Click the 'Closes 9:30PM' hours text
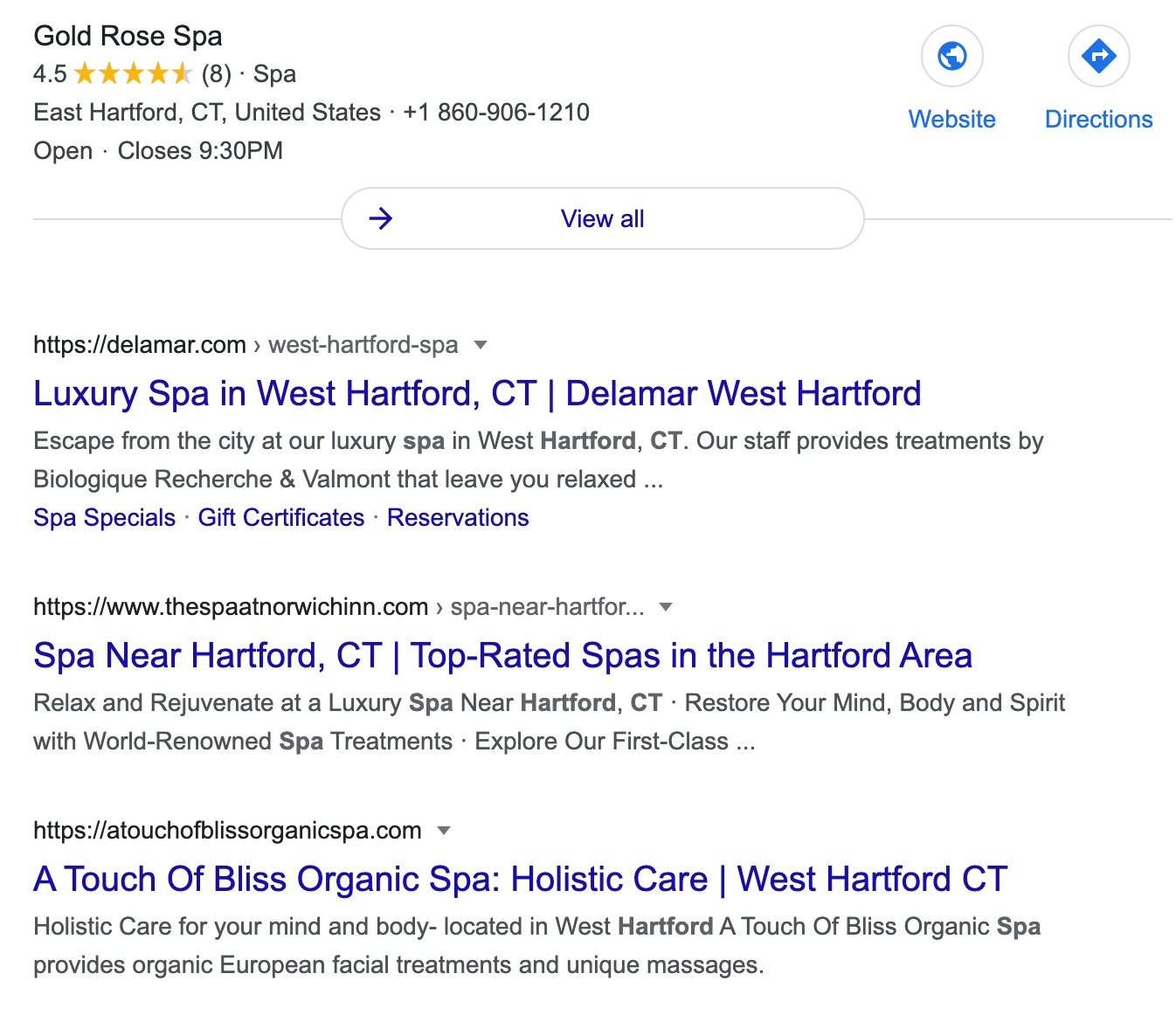 (x=200, y=150)
